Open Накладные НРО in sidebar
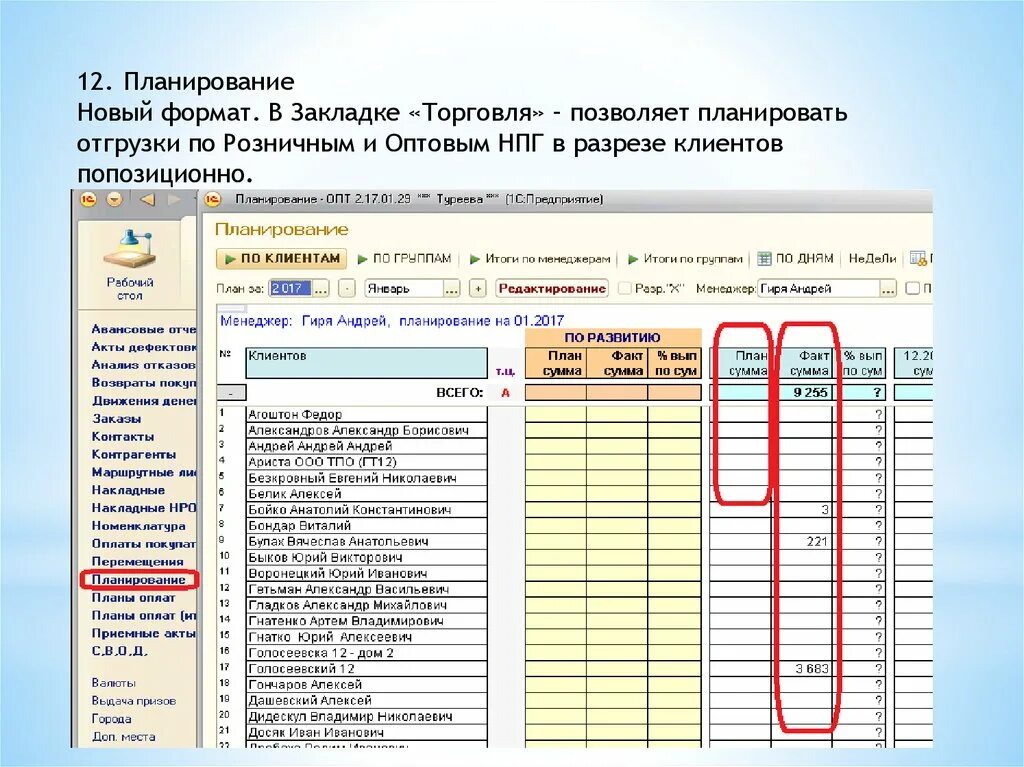The height and width of the screenshot is (767, 1024). point(144,508)
